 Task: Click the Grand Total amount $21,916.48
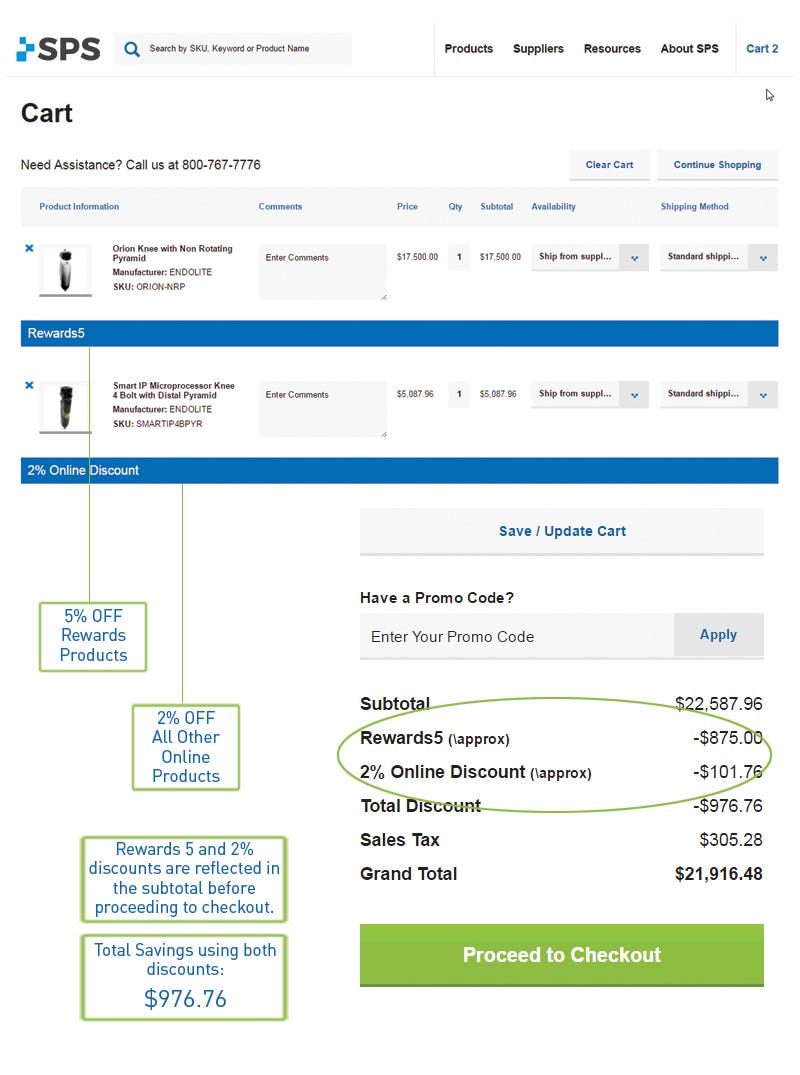718,874
